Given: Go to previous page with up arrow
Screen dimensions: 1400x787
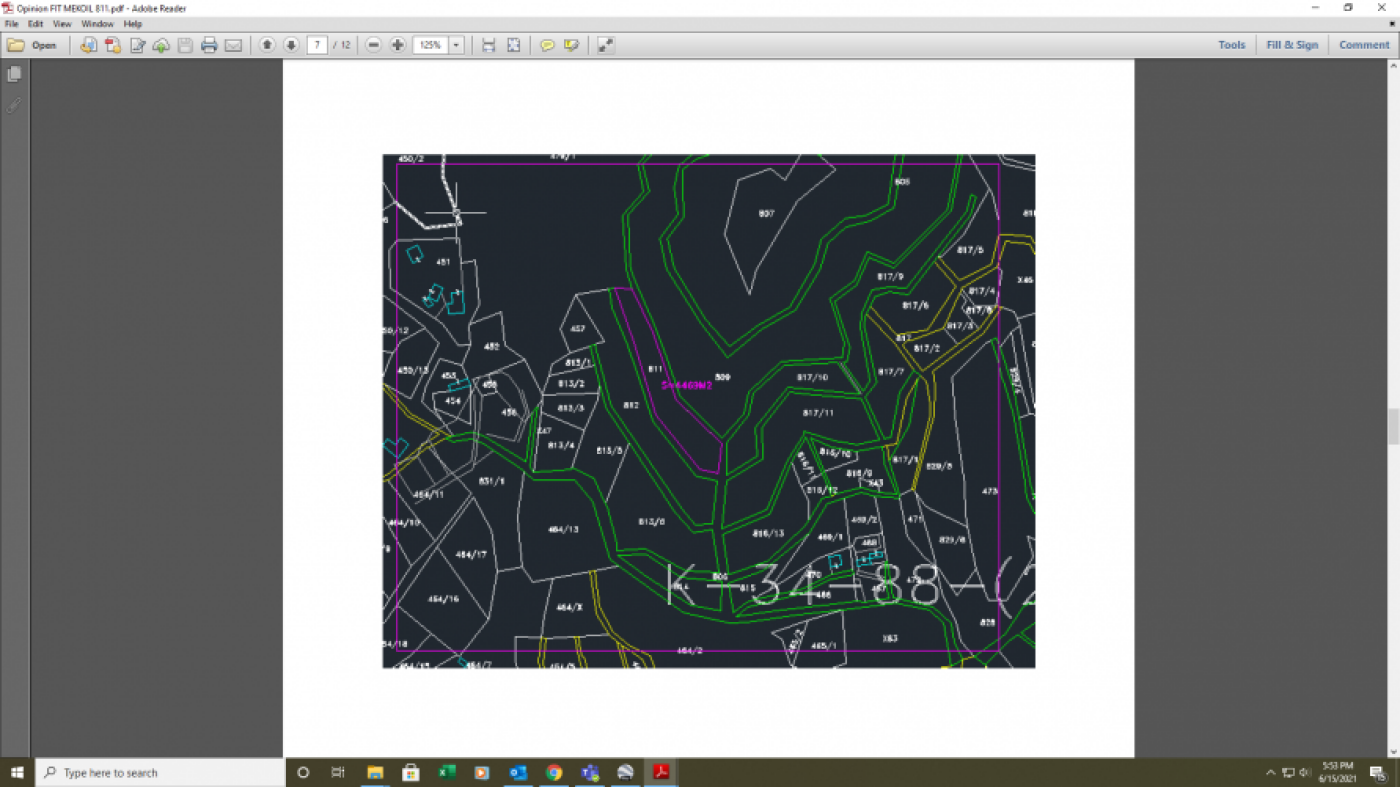Looking at the screenshot, I should [x=267, y=45].
